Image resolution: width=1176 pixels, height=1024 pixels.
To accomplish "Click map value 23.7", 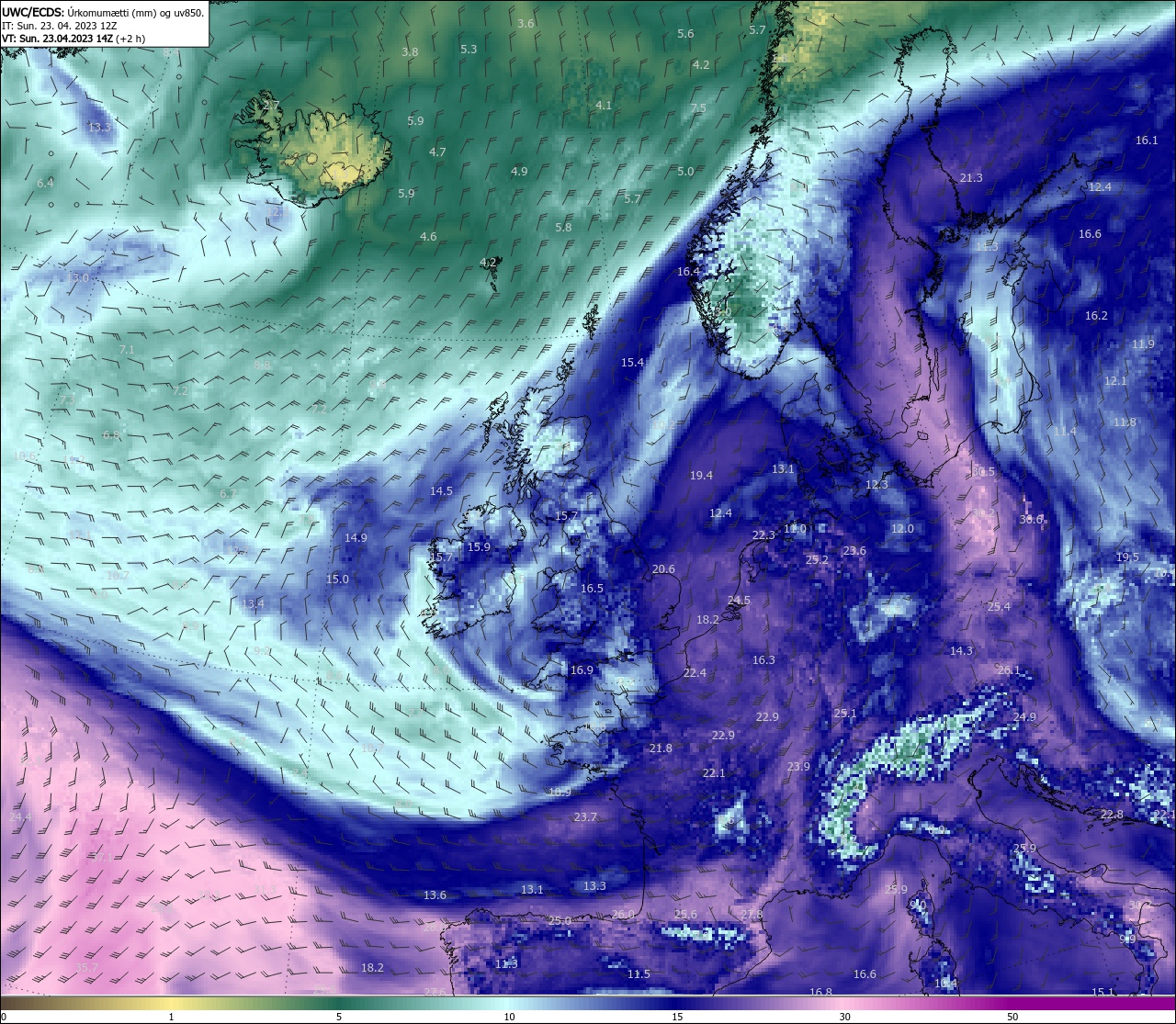I will click(x=585, y=816).
